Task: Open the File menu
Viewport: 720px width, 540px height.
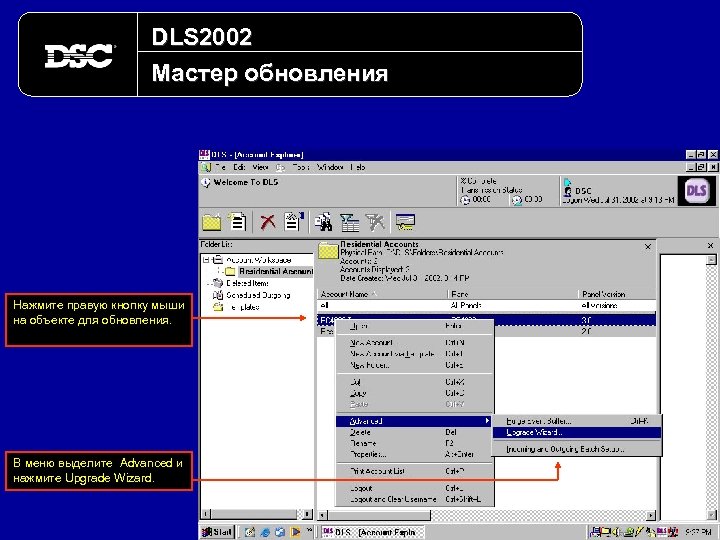Action: [220, 167]
